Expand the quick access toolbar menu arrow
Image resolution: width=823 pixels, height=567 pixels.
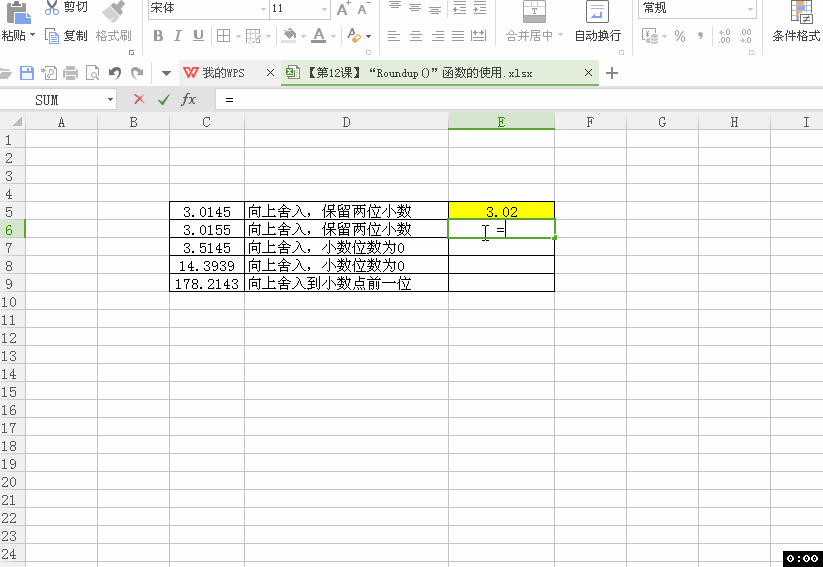pyautogui.click(x=166, y=73)
